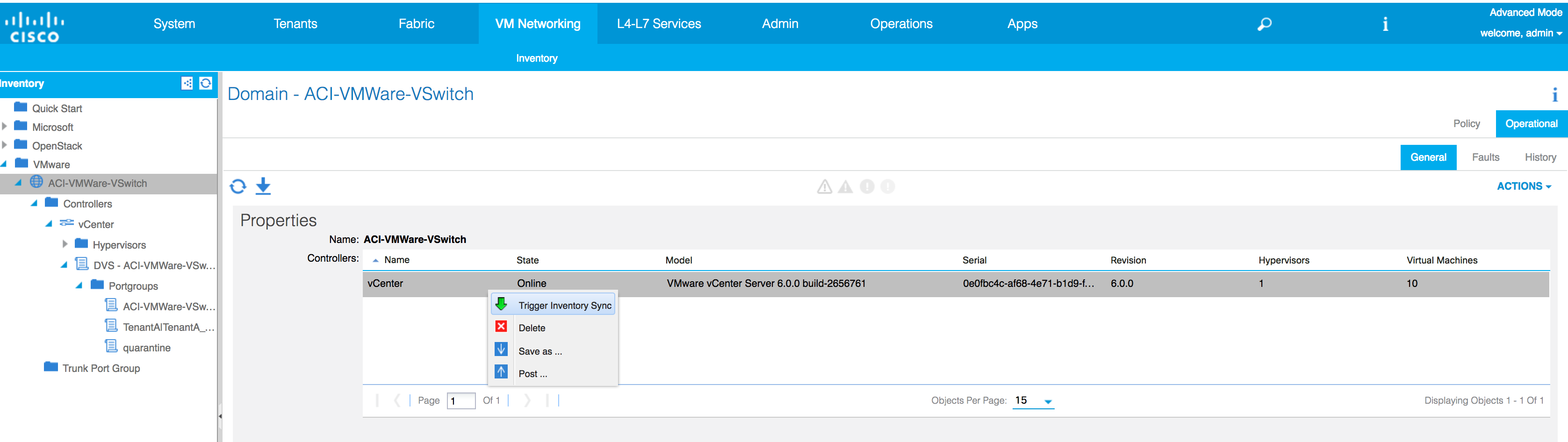
Task: Click the info icon in top bar
Action: click(x=1385, y=24)
